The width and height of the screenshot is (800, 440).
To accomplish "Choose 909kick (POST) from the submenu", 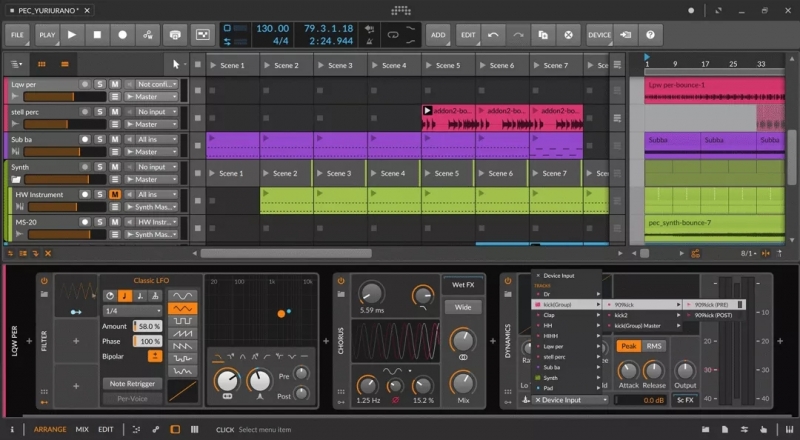I will (713, 315).
